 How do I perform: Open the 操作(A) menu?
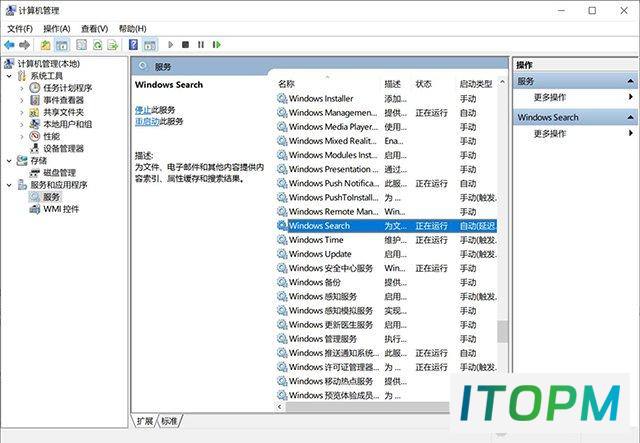57,29
